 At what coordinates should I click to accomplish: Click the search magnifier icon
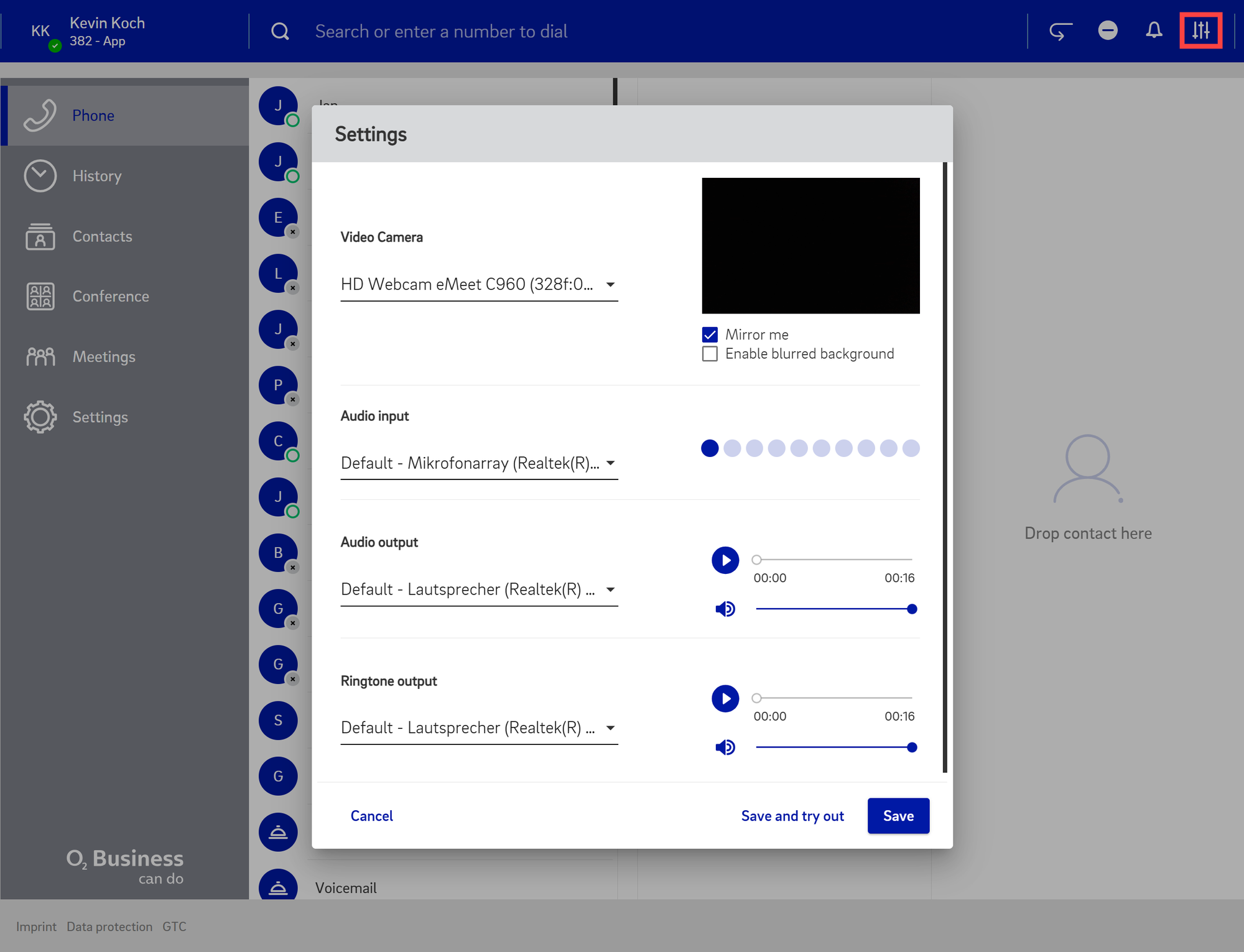(281, 31)
